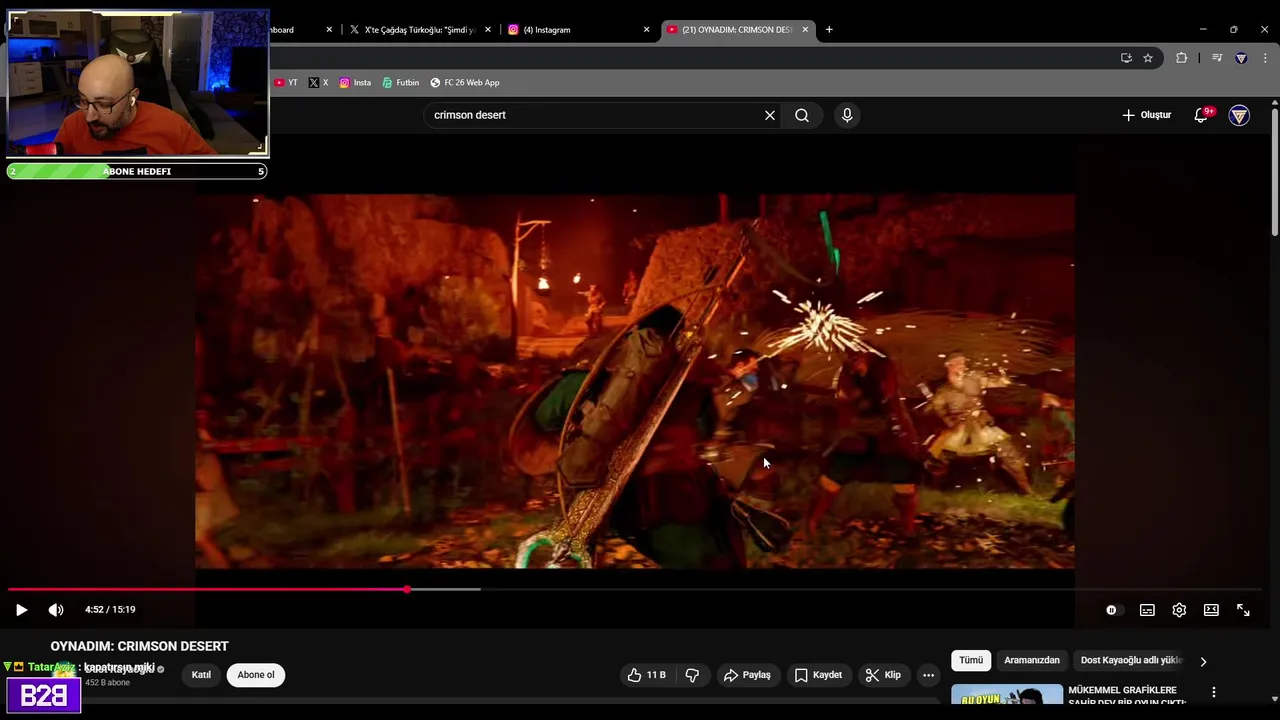
Task: Open more actions three-dot menu
Action: tap(928, 675)
